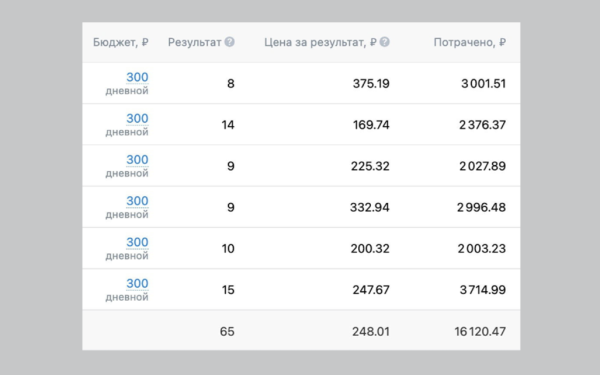Click the result value 15
The image size is (600, 375).
[x=228, y=290]
